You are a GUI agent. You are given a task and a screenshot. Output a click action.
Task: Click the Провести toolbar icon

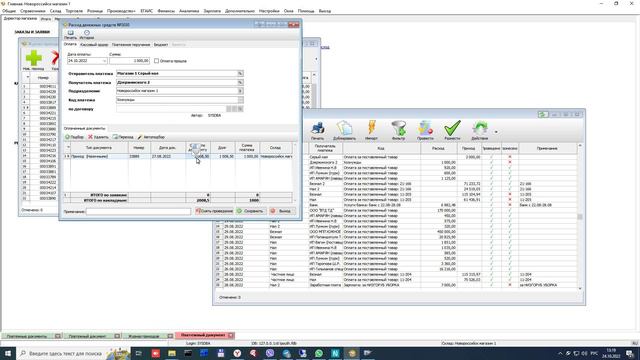425,128
